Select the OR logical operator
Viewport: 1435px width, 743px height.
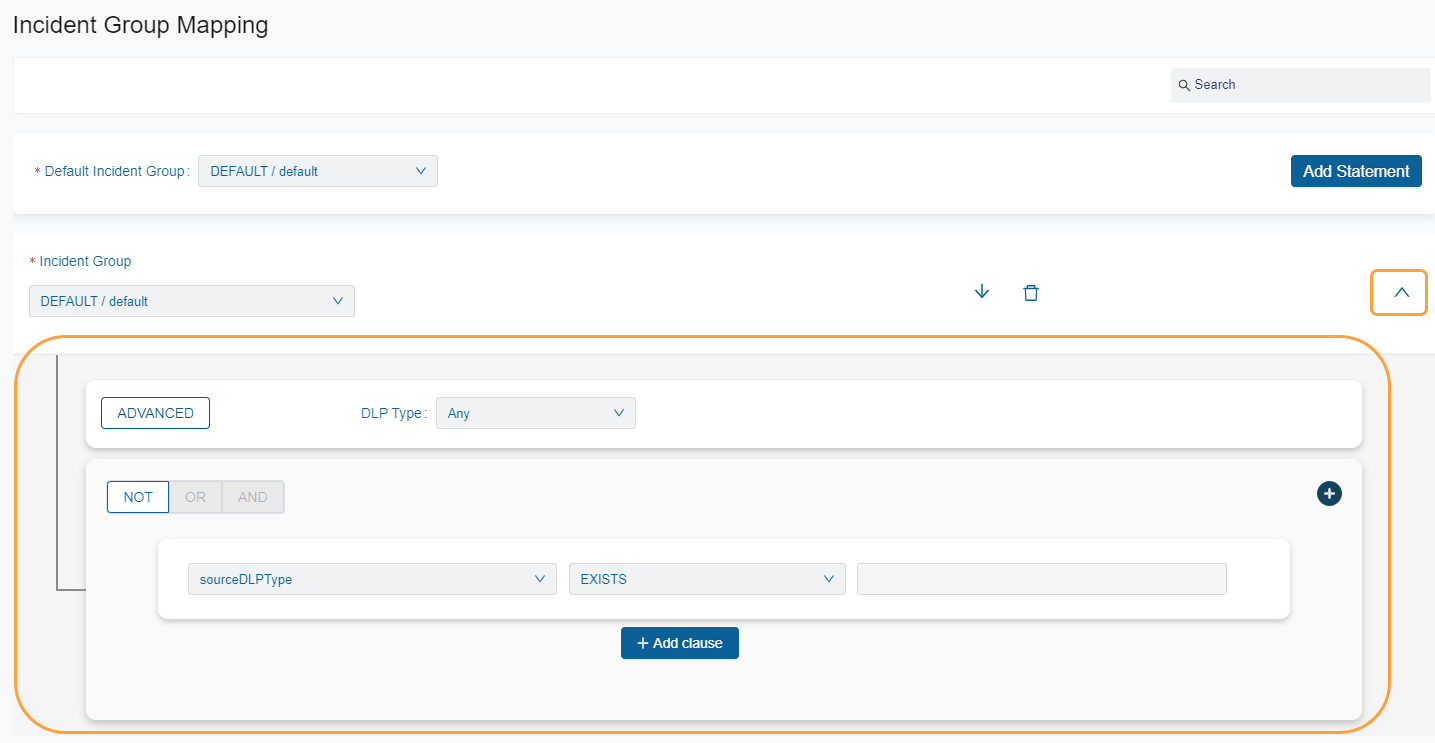[x=195, y=496]
